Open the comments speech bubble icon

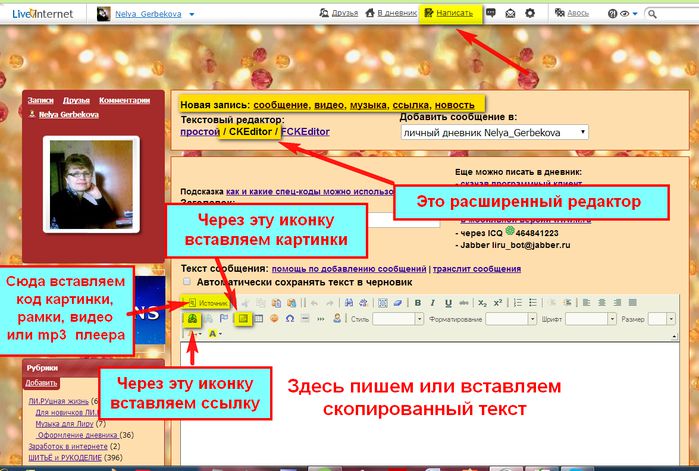click(490, 13)
